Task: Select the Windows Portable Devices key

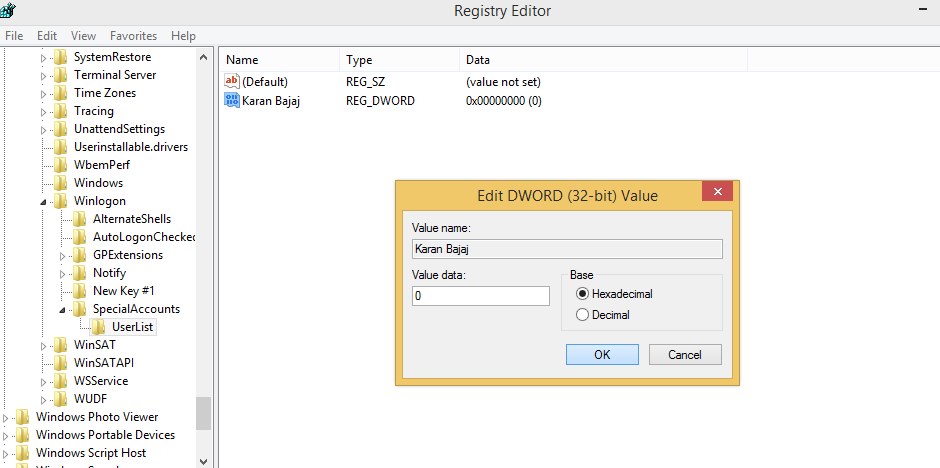Action: point(106,435)
